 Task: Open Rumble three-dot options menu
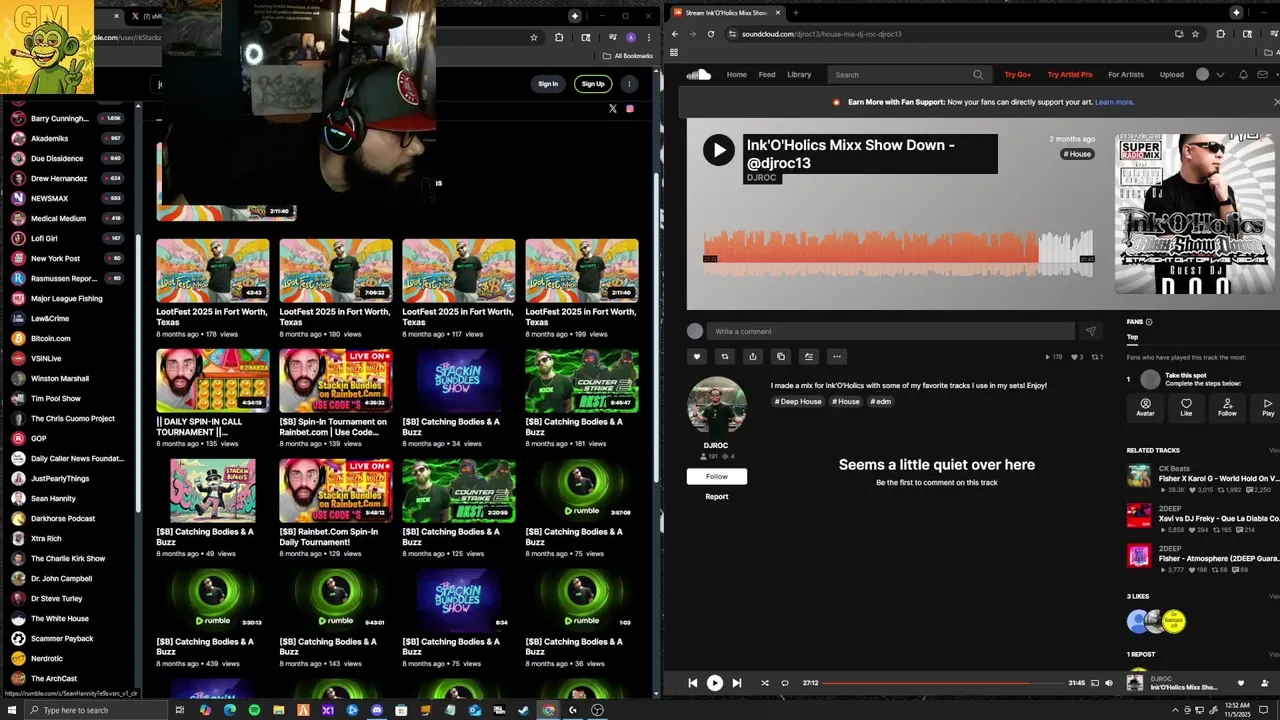point(629,84)
